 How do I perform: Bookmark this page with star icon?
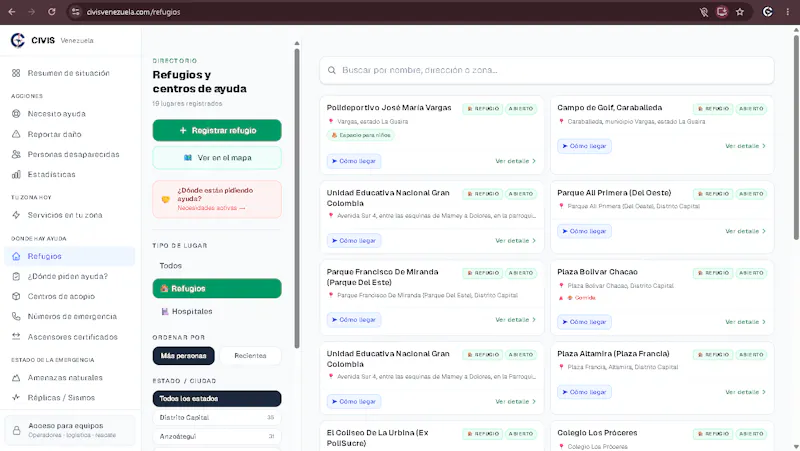click(x=740, y=12)
